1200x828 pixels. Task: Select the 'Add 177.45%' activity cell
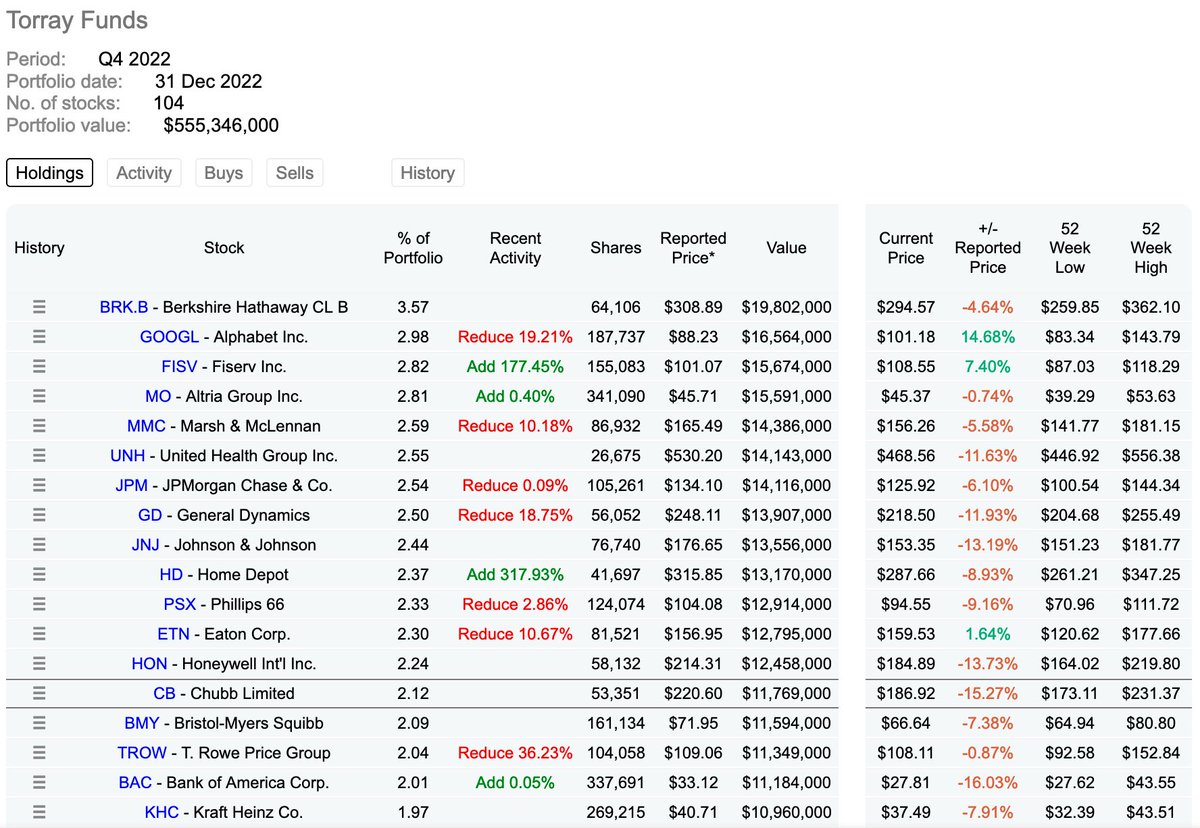pos(515,366)
